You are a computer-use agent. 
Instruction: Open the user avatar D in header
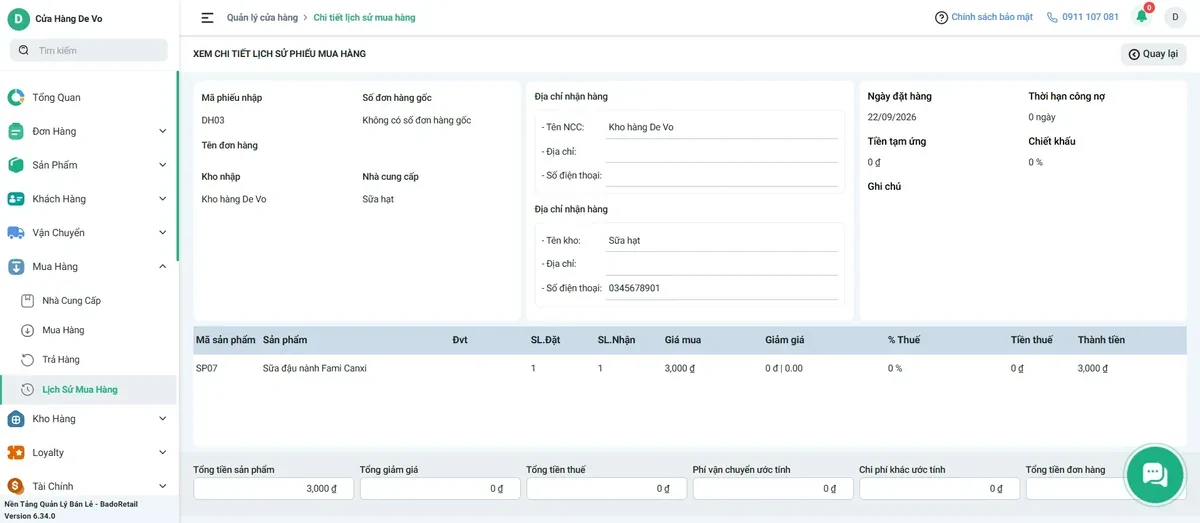click(x=1173, y=17)
